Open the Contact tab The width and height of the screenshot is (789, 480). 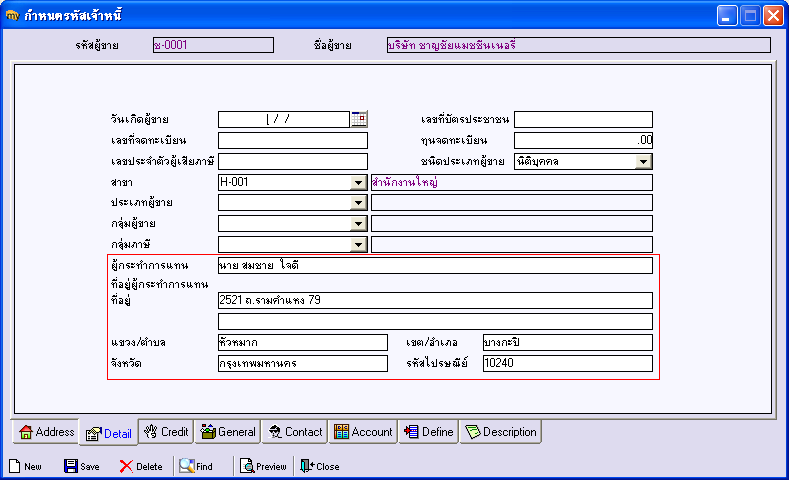pyautogui.click(x=294, y=432)
